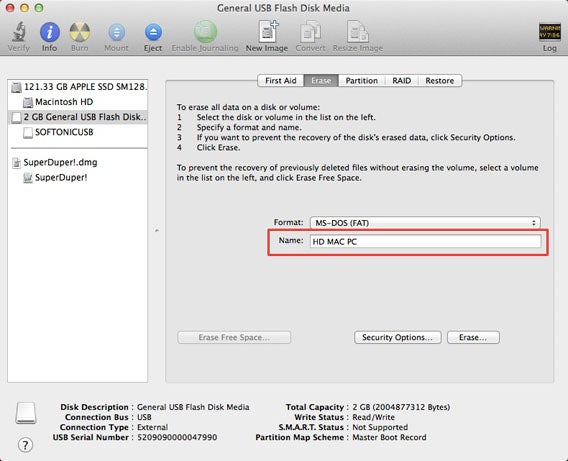Click the Erase button
This screenshot has width=568, height=461.
point(473,337)
